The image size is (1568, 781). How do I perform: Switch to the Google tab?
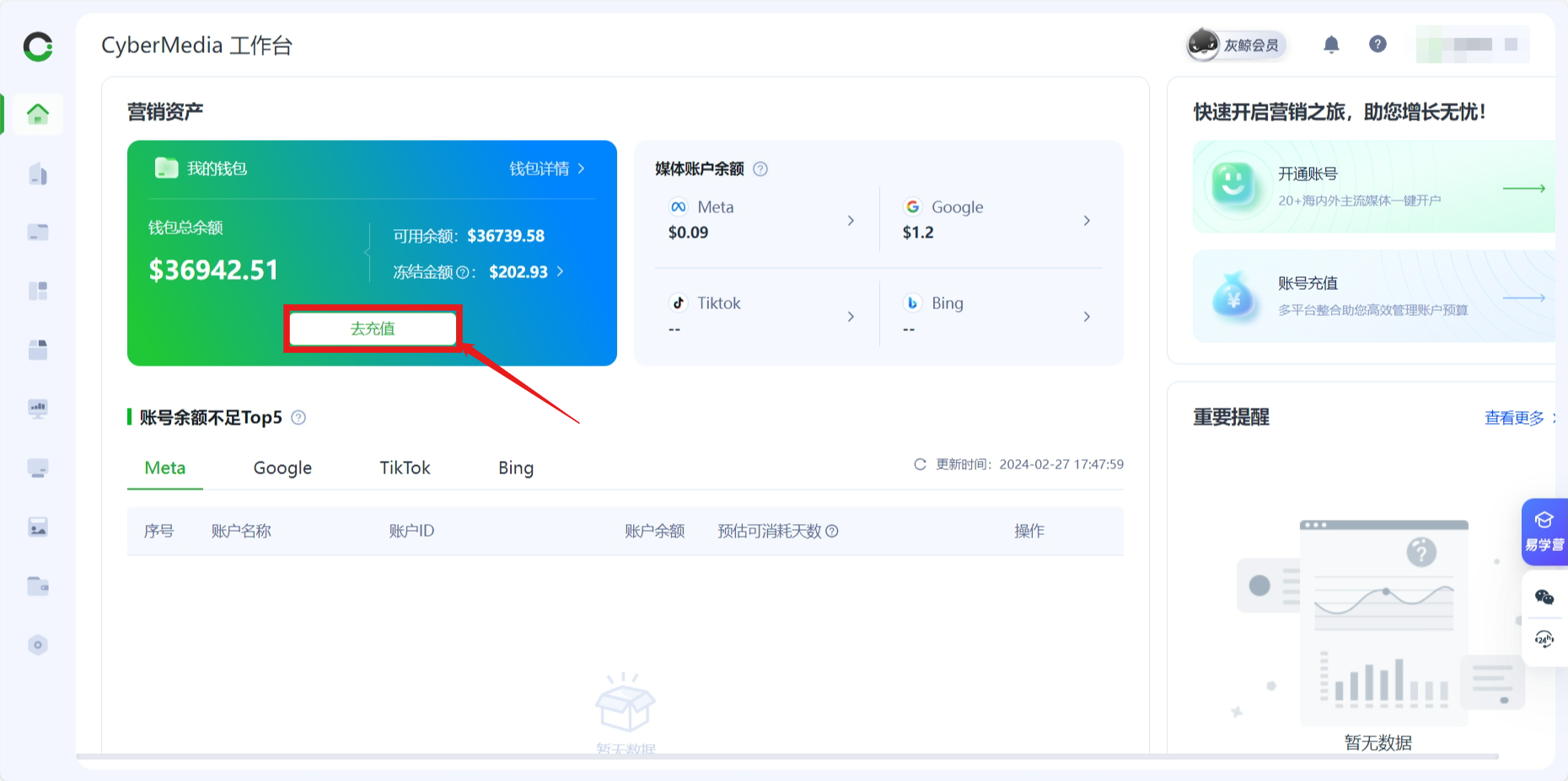pyautogui.click(x=282, y=468)
